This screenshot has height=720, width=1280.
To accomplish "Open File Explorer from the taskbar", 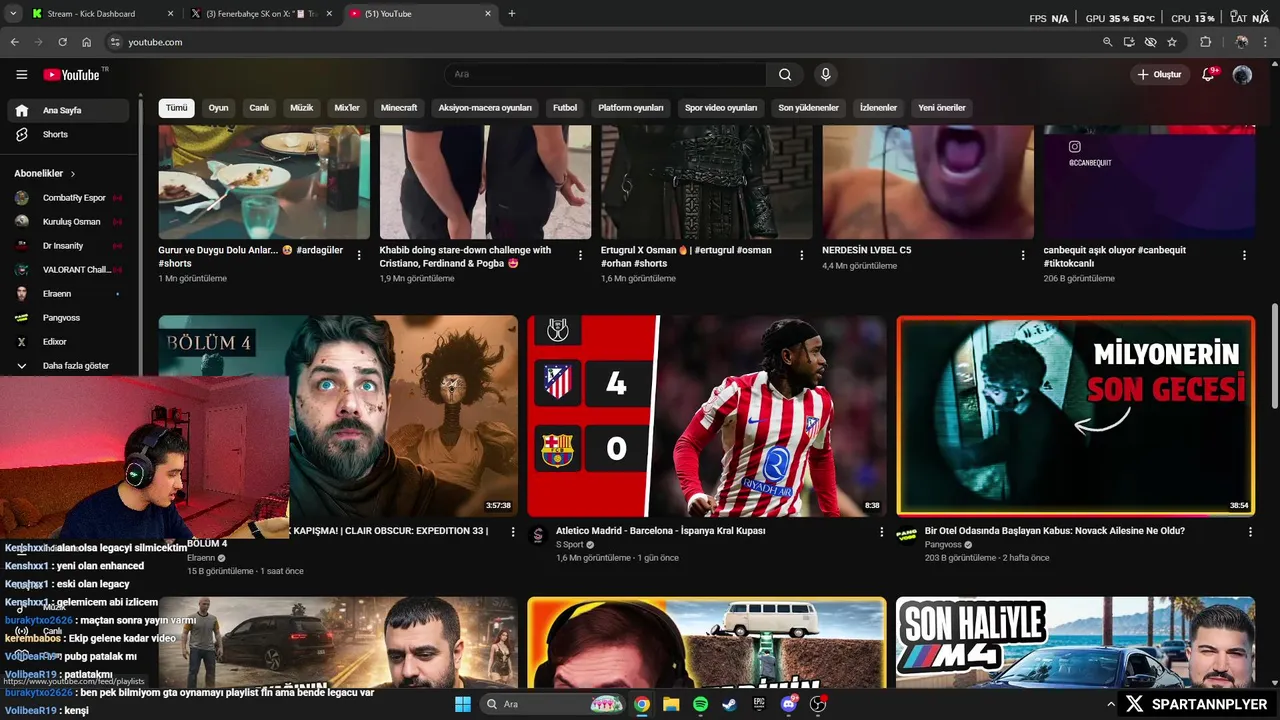I will click(671, 704).
